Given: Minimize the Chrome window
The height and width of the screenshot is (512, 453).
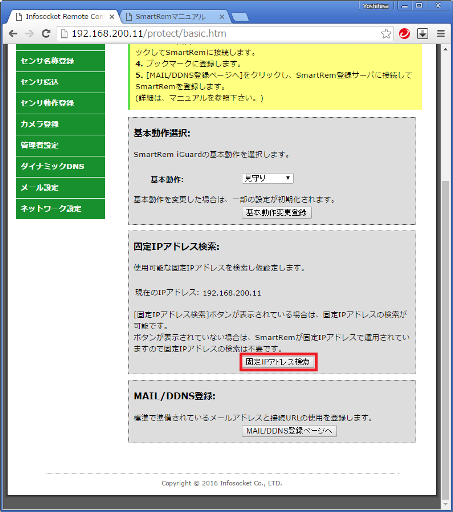Looking at the screenshot, I should click(x=405, y=6).
